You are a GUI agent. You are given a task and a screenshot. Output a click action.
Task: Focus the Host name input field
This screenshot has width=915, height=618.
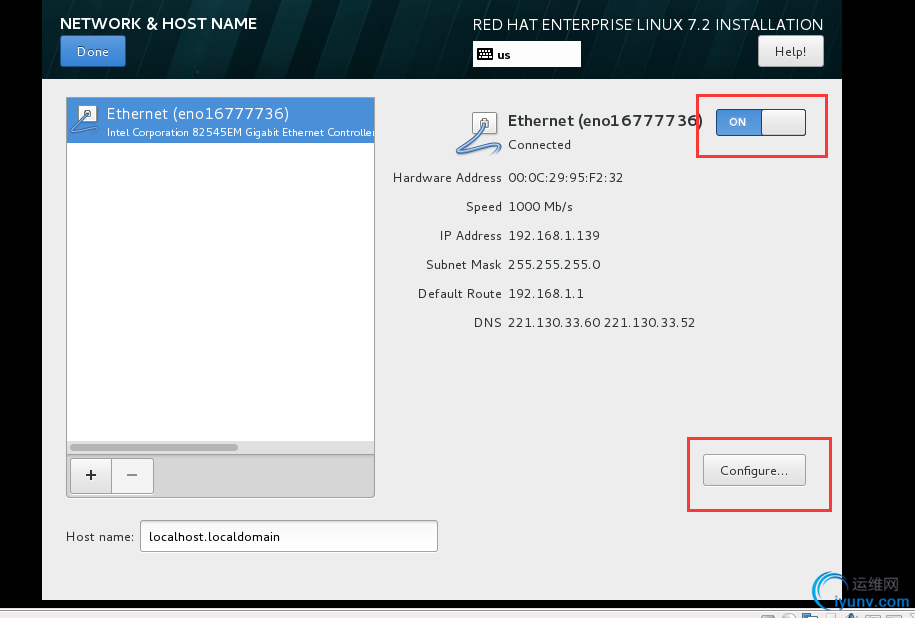[x=289, y=536]
